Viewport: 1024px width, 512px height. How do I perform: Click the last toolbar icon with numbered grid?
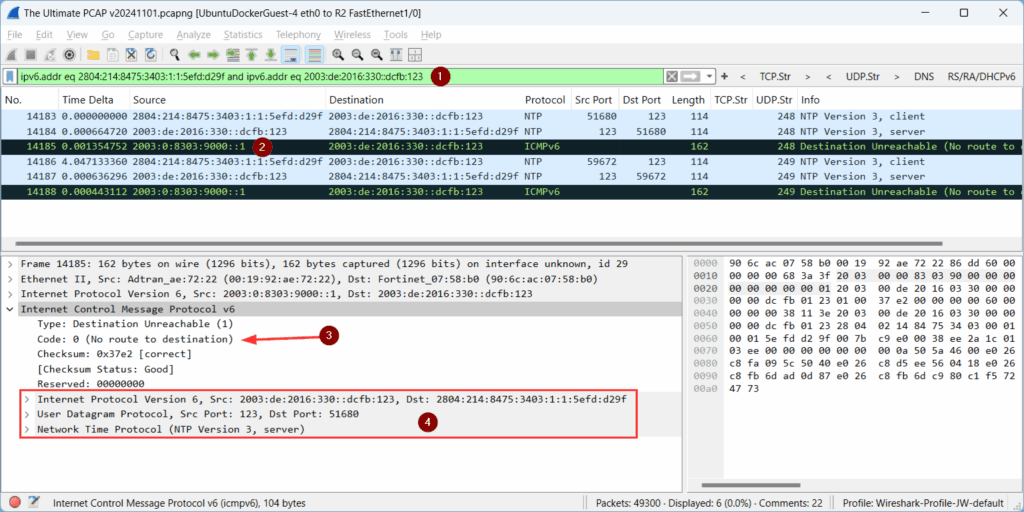(x=415, y=54)
